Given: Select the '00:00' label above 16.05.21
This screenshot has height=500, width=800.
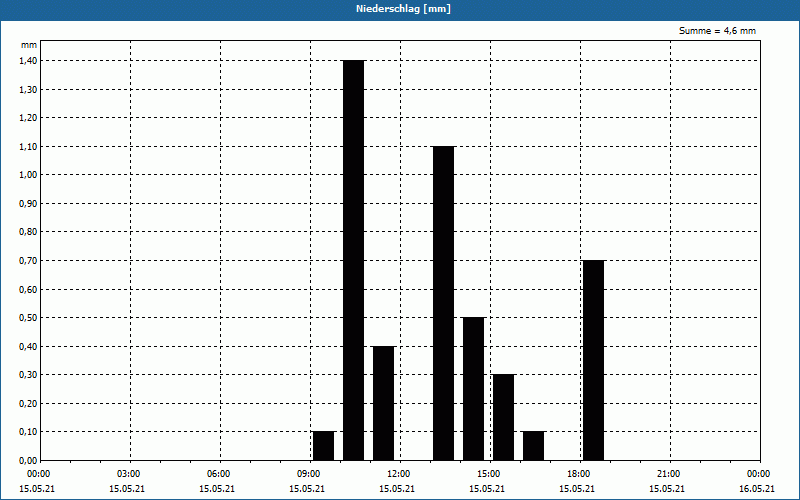Looking at the screenshot, I should tap(760, 474).
